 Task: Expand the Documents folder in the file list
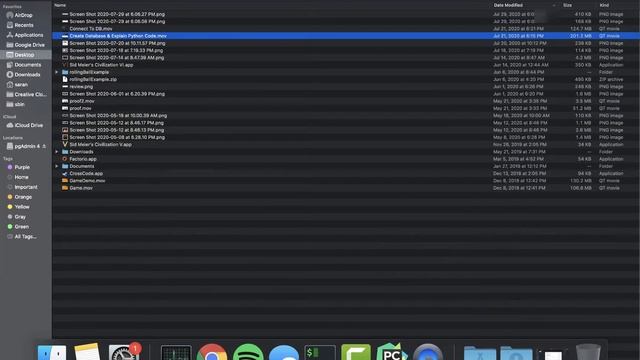(57, 166)
